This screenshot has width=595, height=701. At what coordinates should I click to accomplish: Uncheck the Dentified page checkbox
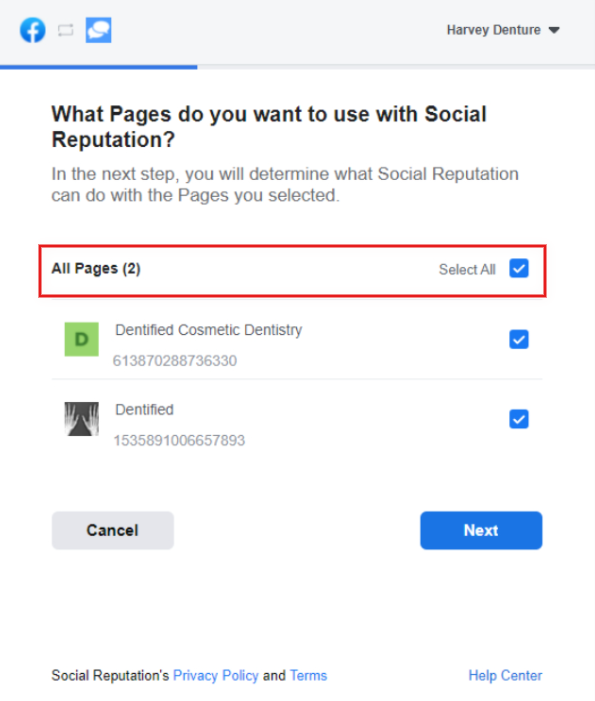[519, 419]
